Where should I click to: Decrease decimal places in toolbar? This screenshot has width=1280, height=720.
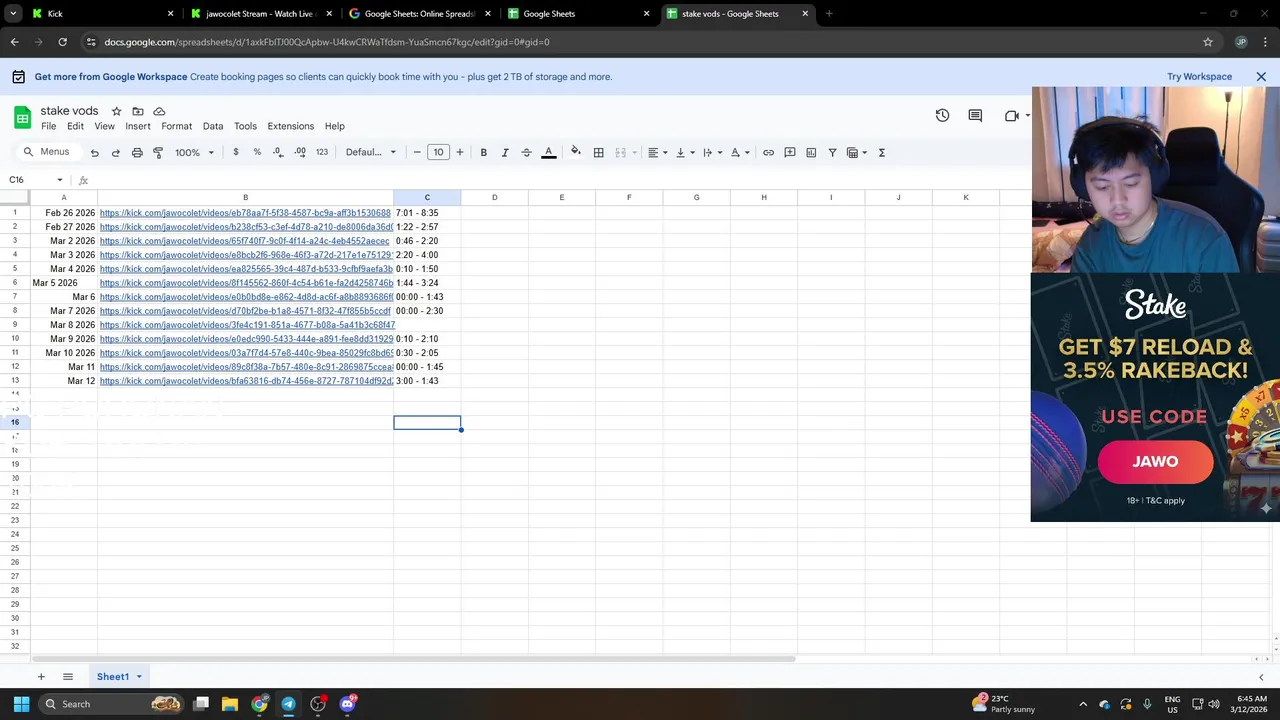point(278,152)
